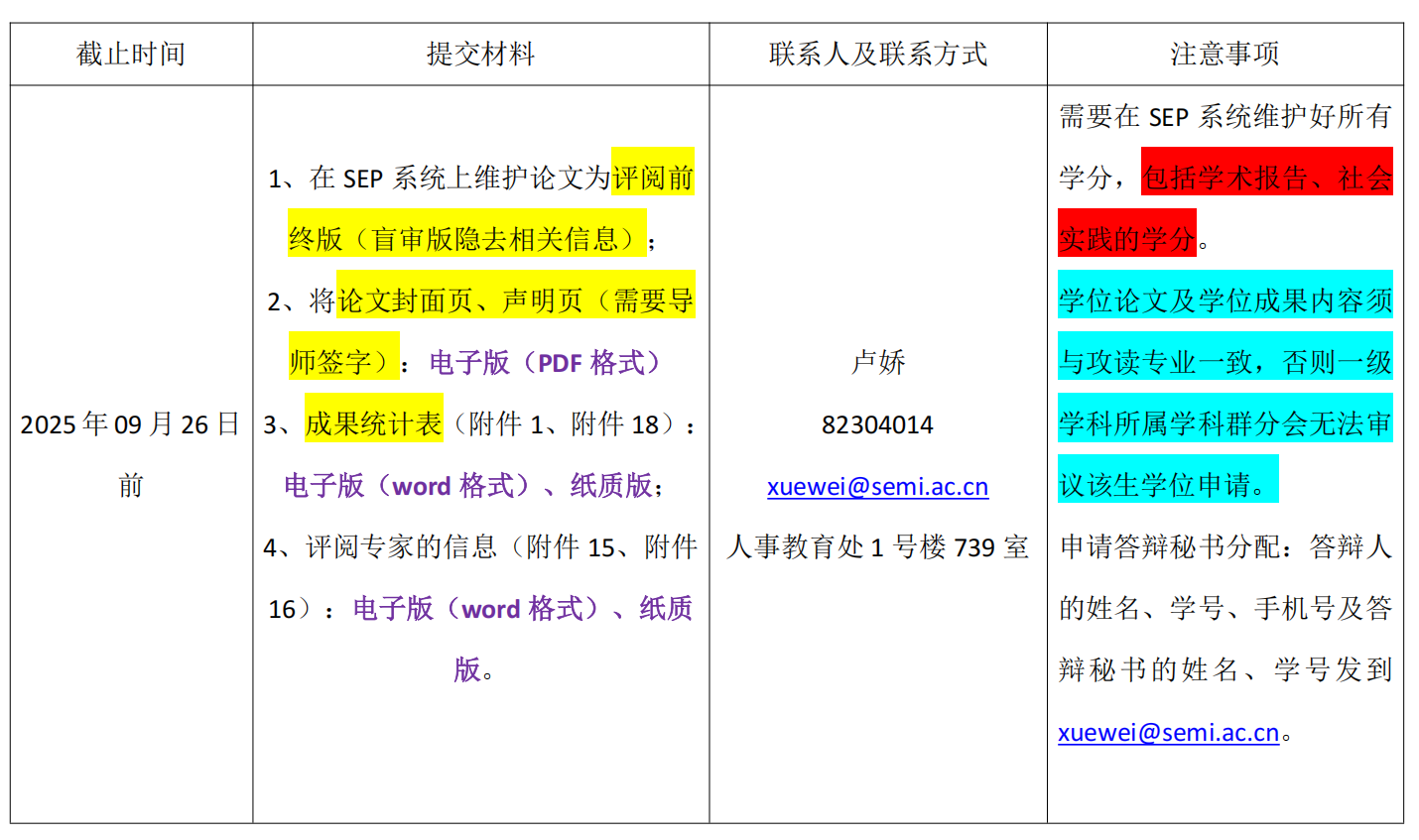1419x840 pixels.
Task: Click the purple 电子版（PDF 格式） text
Action: point(545,363)
